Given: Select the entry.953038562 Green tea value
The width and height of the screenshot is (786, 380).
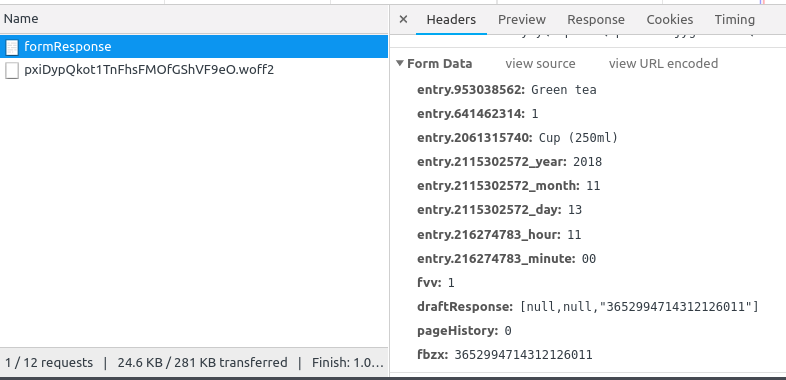Looking at the screenshot, I should (x=563, y=90).
